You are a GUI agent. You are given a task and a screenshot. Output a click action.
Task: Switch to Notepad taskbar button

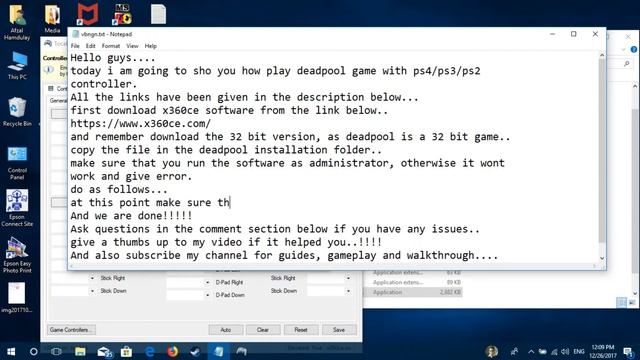tap(219, 351)
